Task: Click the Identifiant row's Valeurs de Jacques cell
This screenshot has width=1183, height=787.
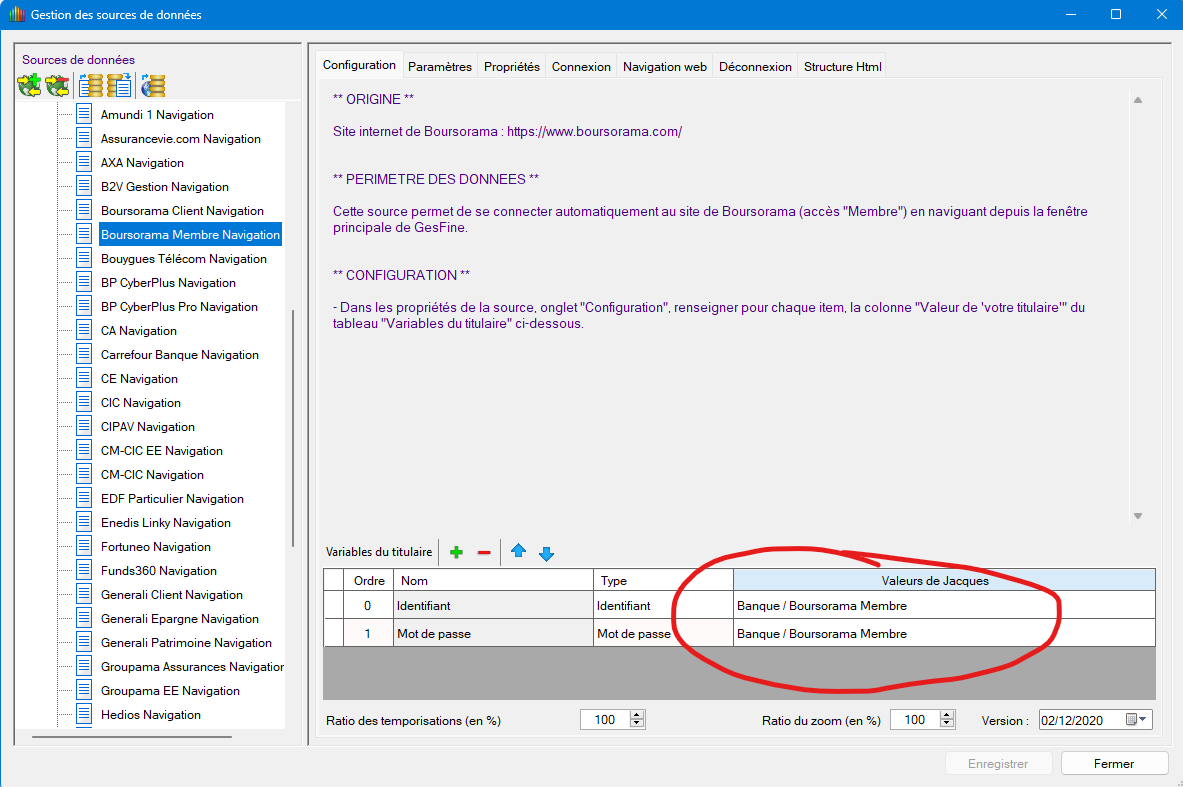Action: pos(943,605)
